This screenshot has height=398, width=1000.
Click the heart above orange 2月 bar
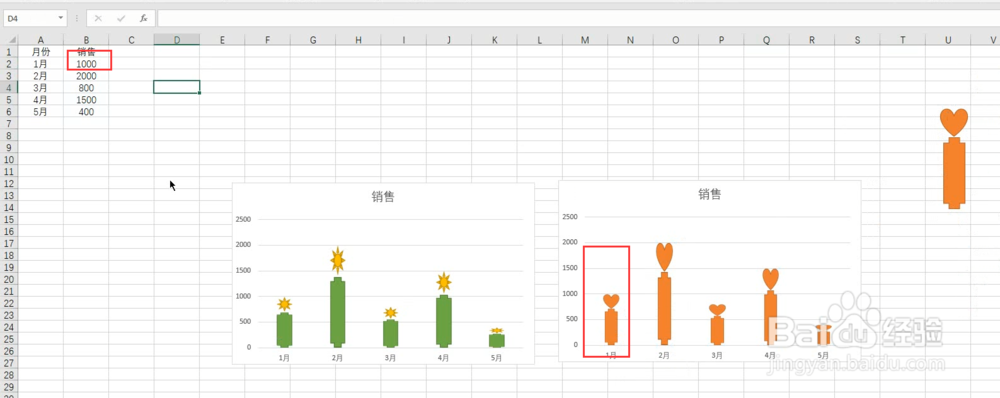pos(664,256)
